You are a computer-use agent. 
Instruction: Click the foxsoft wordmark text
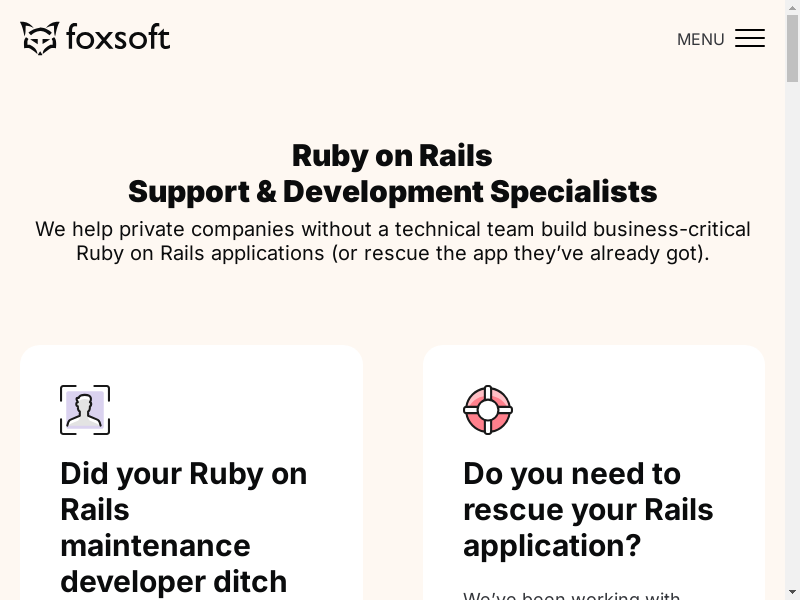[x=118, y=38]
